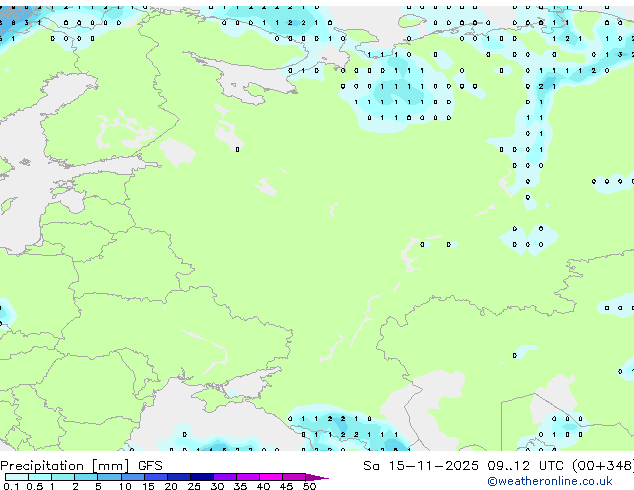Click the '0.5' legend scale label

[x=35, y=486]
